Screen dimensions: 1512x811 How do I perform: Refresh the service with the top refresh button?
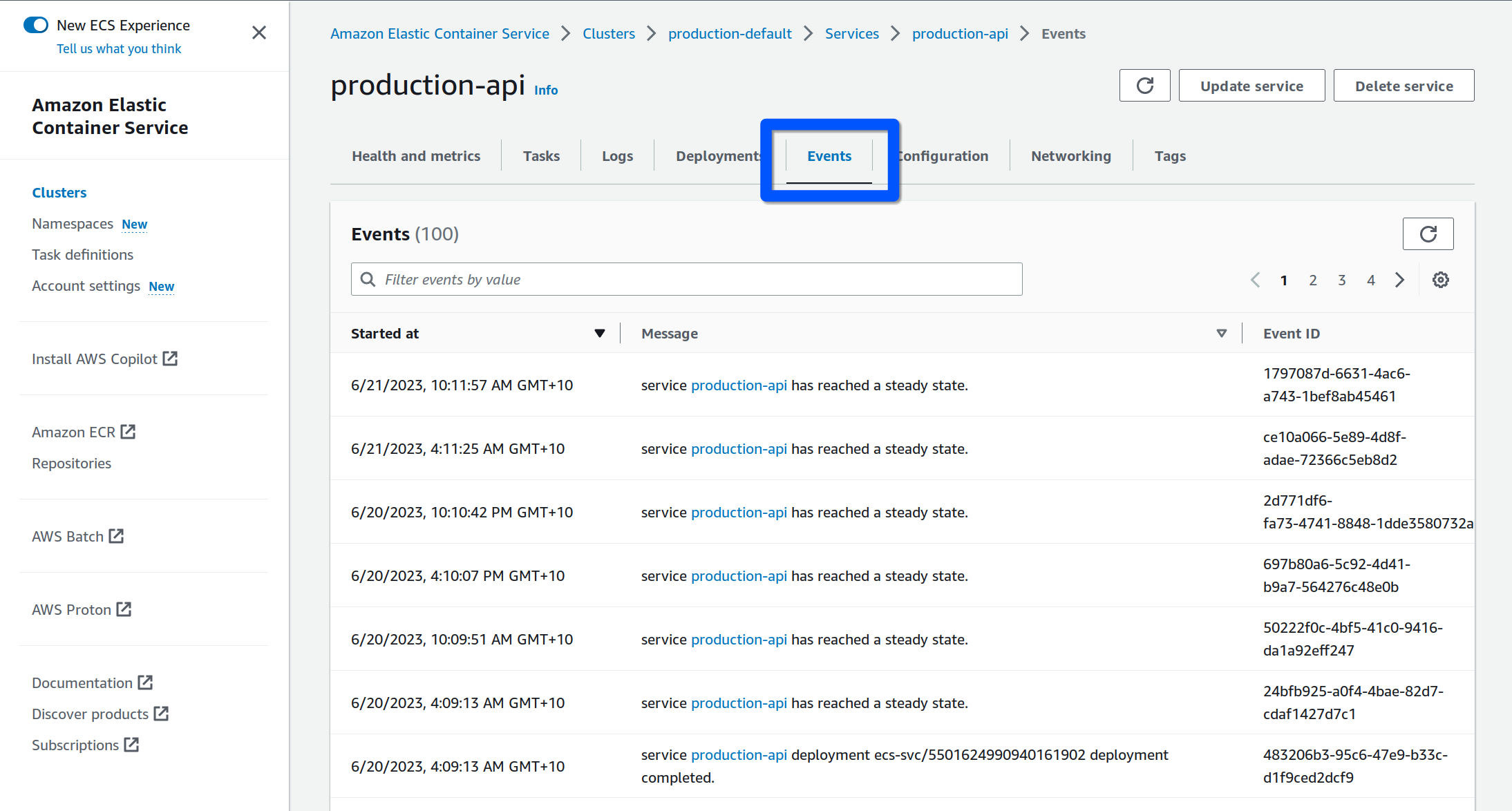1144,86
